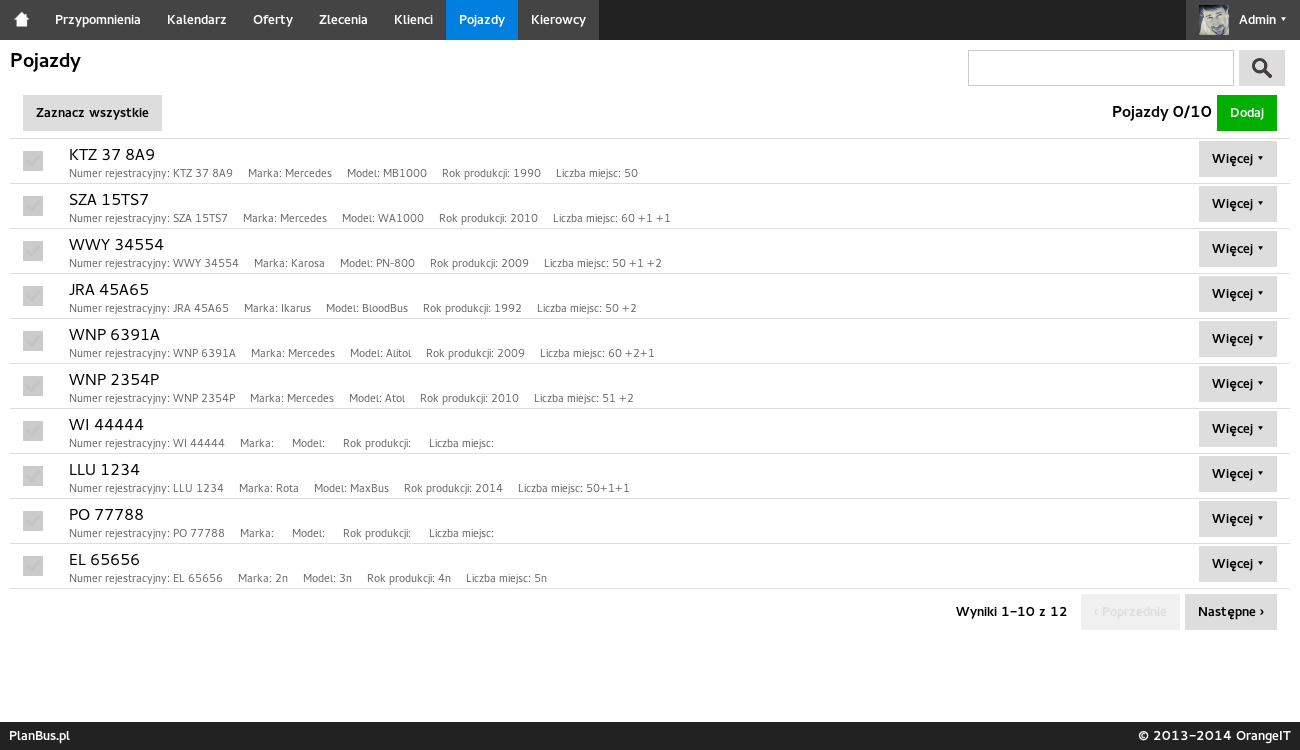This screenshot has width=1300, height=750.
Task: Click 'Model: WA1000' detail text
Action: (x=383, y=218)
